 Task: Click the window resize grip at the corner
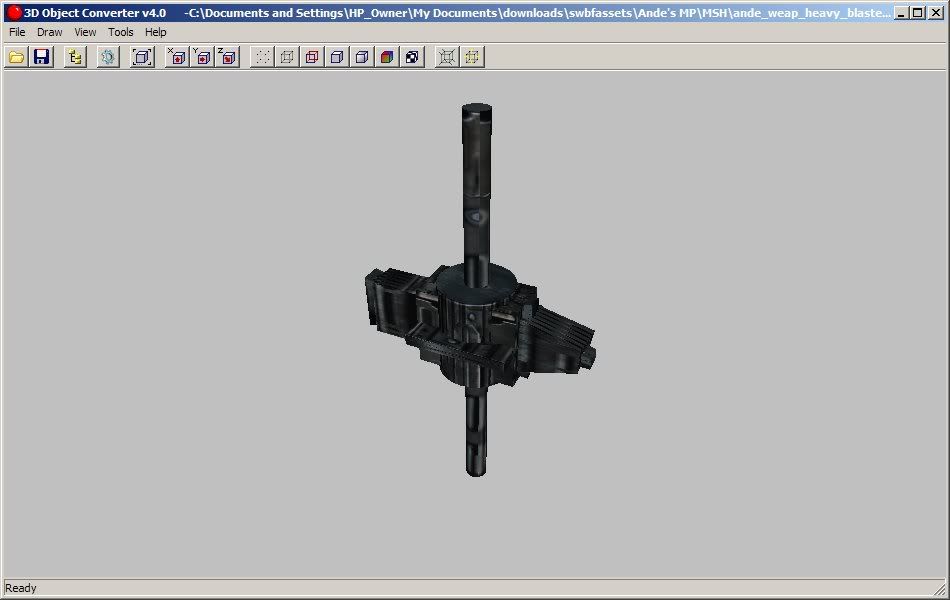pos(940,588)
